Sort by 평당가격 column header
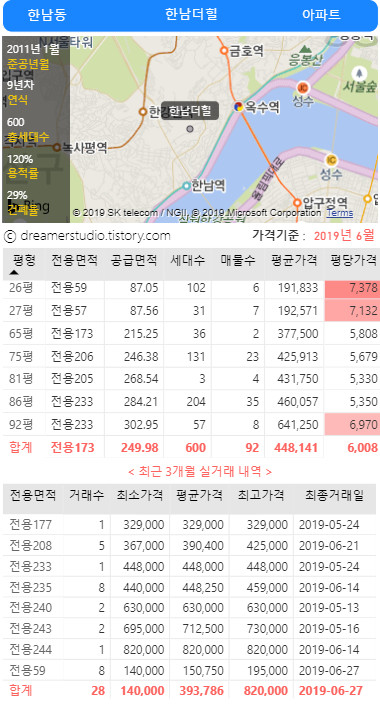Viewport: 380px width, 704px height. click(x=353, y=260)
